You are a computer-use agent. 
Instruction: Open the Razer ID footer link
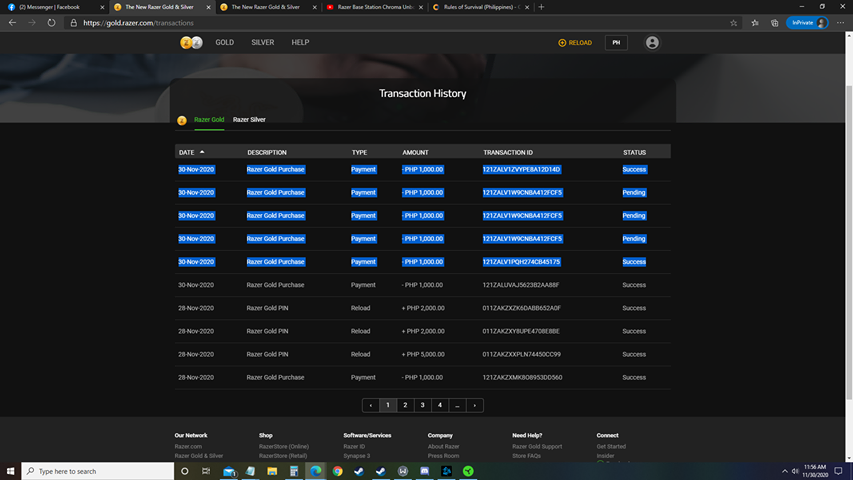click(x=354, y=447)
